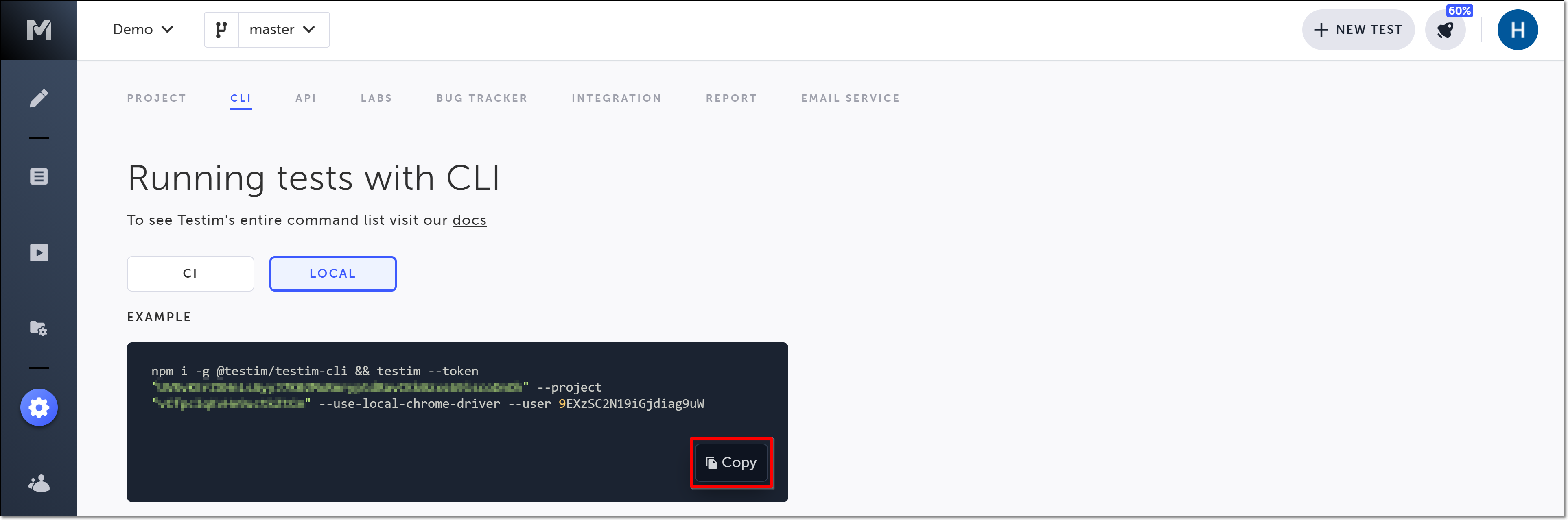Image resolution: width=1568 pixels, height=520 pixels.
Task: Expand the Demo project dropdown
Action: (143, 29)
